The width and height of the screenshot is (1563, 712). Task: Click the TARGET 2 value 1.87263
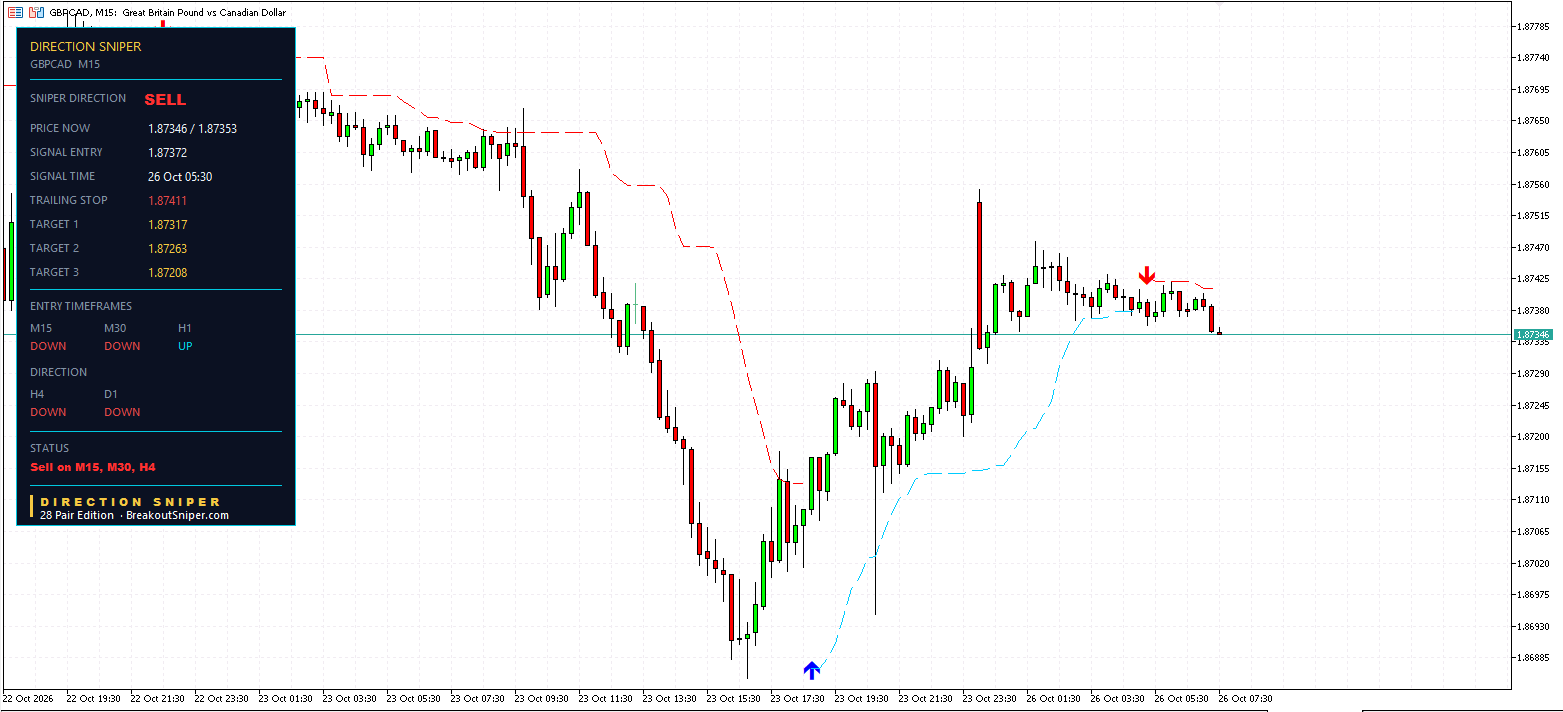tap(167, 249)
